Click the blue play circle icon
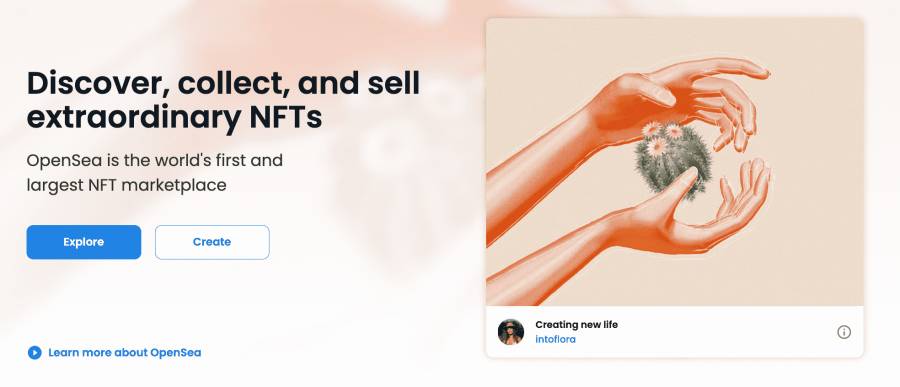Image resolution: width=900 pixels, height=387 pixels. (34, 353)
